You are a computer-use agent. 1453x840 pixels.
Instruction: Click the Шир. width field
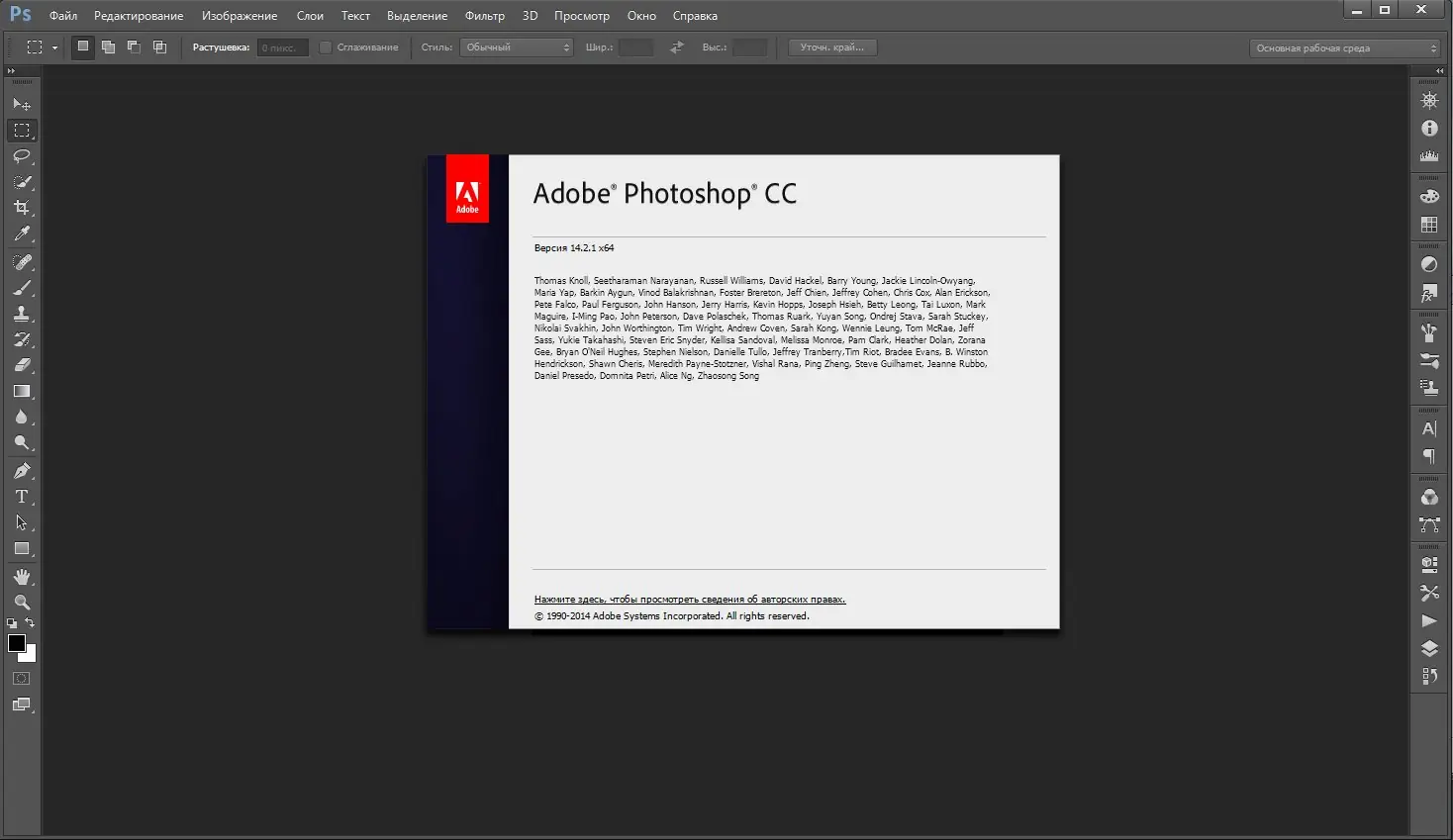pyautogui.click(x=635, y=47)
